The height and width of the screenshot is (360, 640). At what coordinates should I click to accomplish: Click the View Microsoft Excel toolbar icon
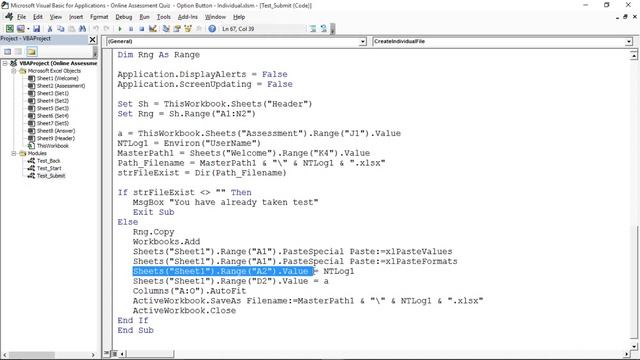[9, 29]
